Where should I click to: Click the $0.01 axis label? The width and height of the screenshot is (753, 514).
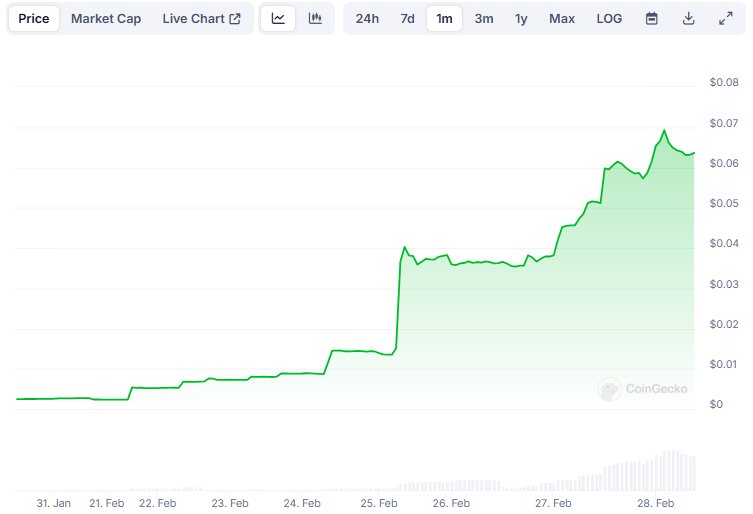(724, 364)
